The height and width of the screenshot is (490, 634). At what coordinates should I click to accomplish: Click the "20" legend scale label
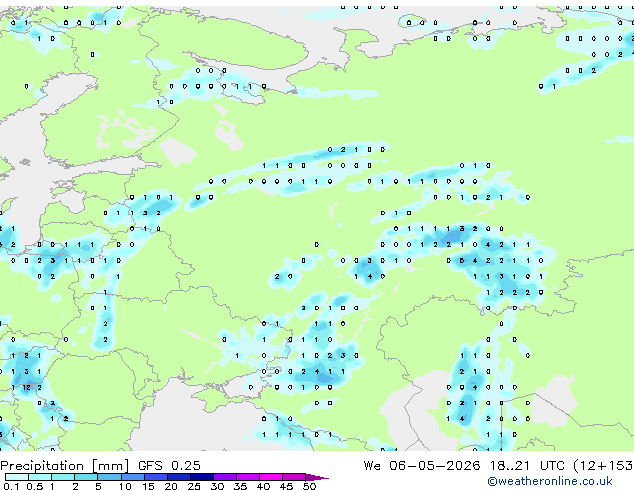click(x=171, y=486)
